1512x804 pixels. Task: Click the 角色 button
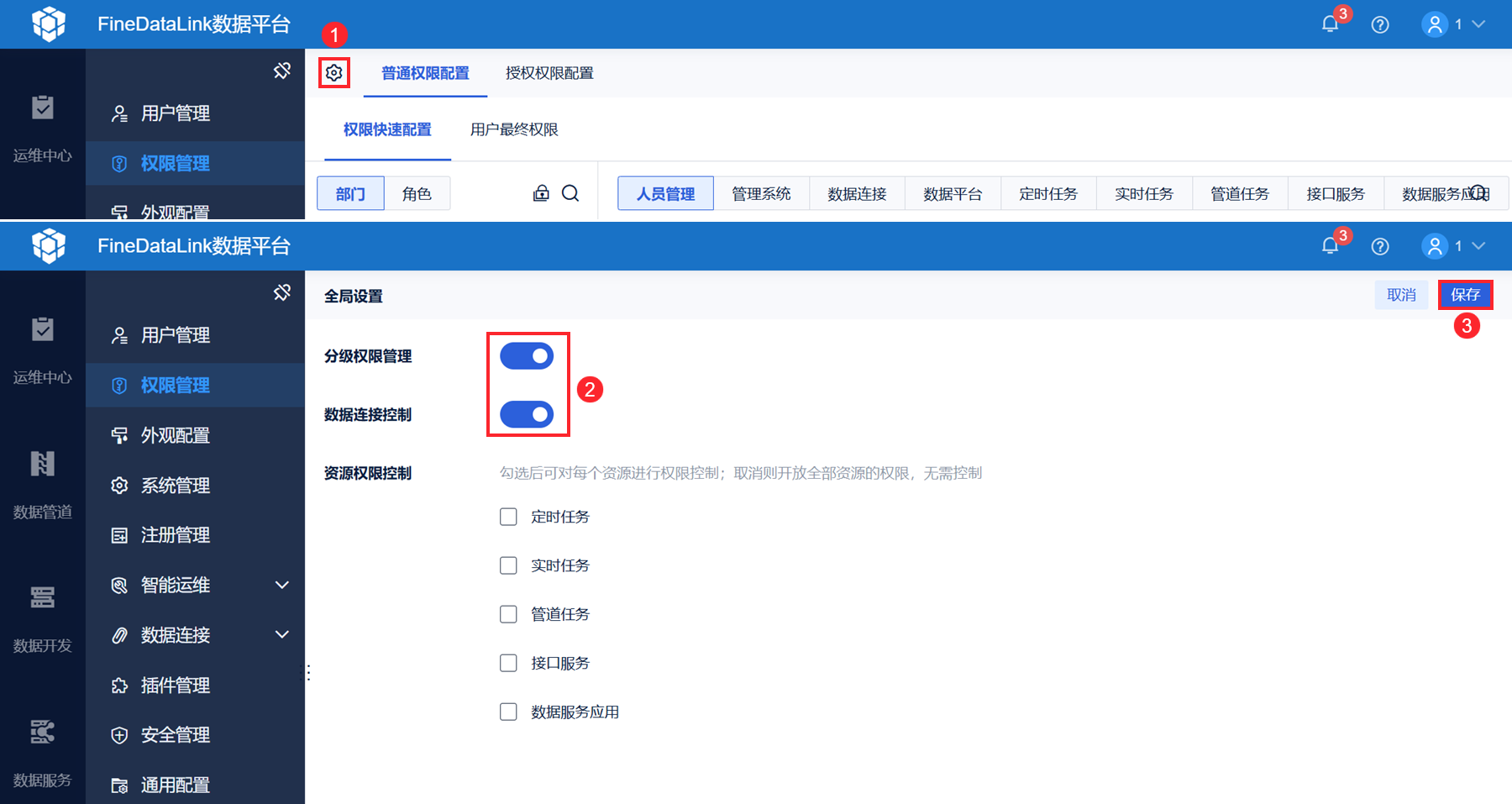click(x=417, y=194)
